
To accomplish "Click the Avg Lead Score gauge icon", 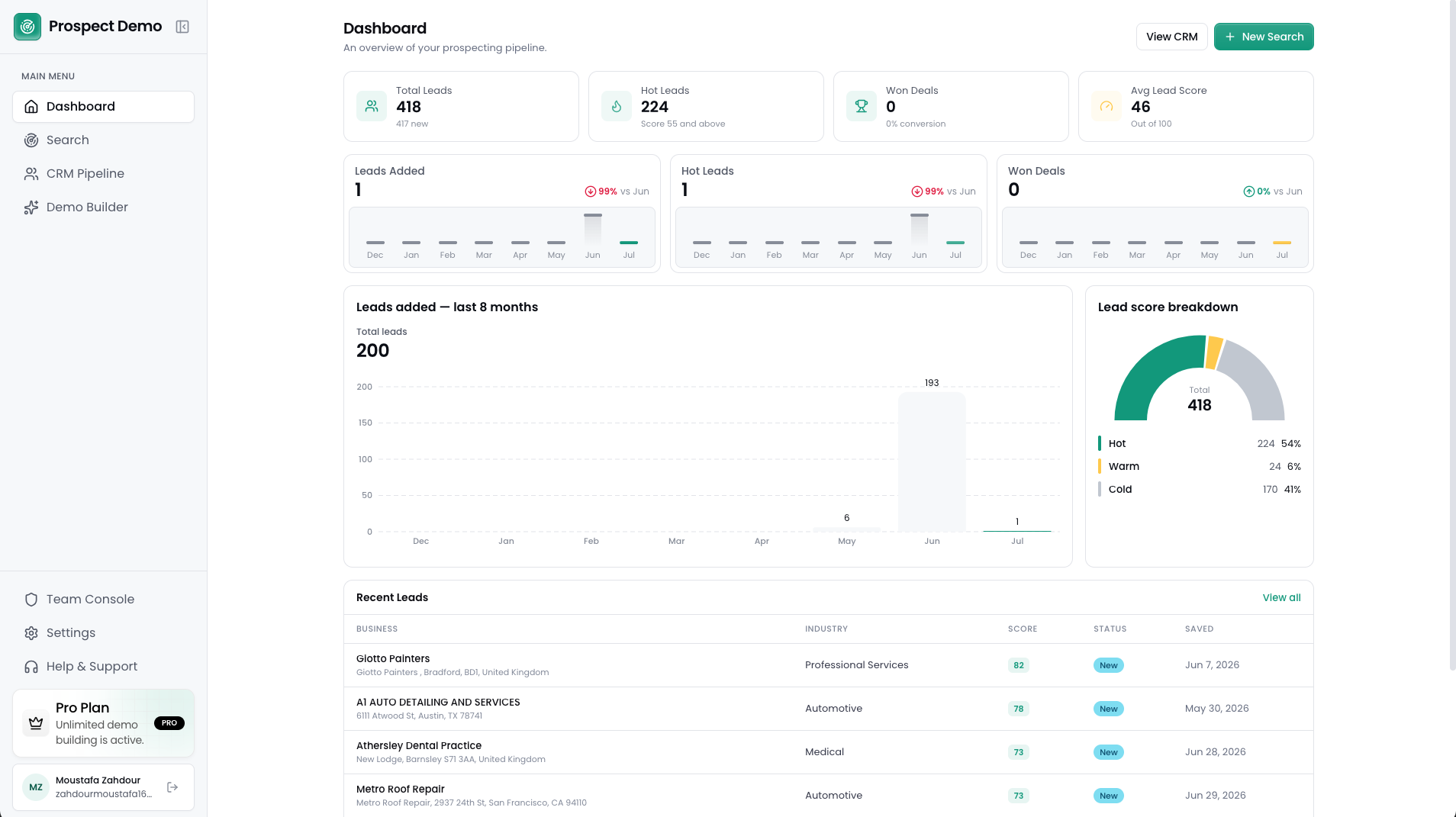I will (x=1106, y=106).
